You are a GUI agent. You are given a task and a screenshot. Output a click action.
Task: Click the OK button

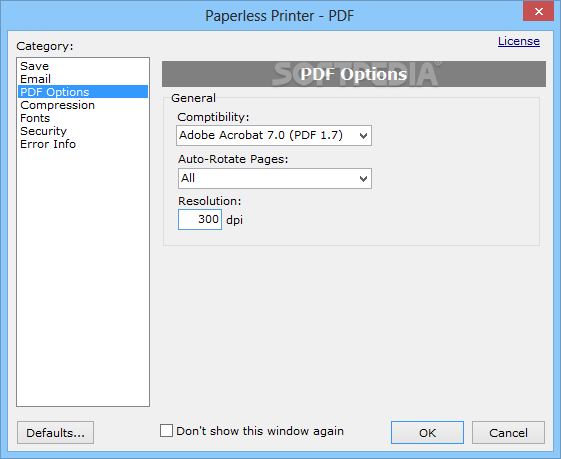(427, 433)
